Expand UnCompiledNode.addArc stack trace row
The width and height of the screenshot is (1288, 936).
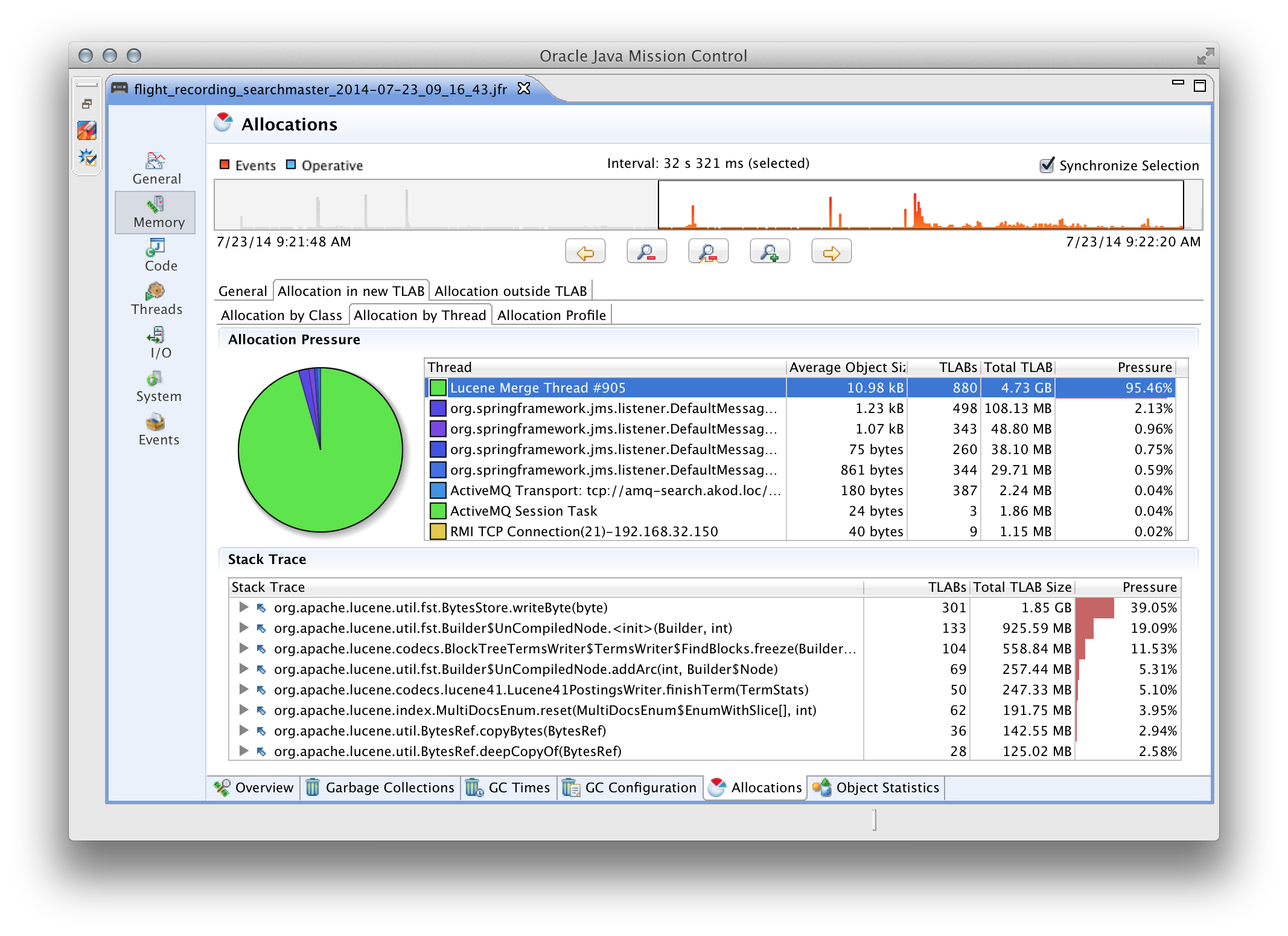click(243, 668)
